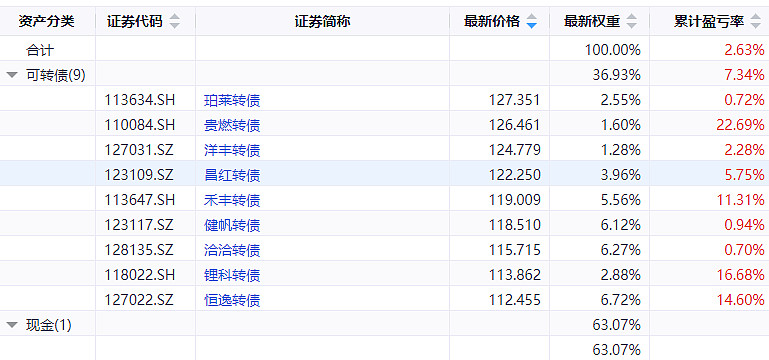Open 锂科转债 bond link
The height and width of the screenshot is (360, 769).
tap(232, 275)
